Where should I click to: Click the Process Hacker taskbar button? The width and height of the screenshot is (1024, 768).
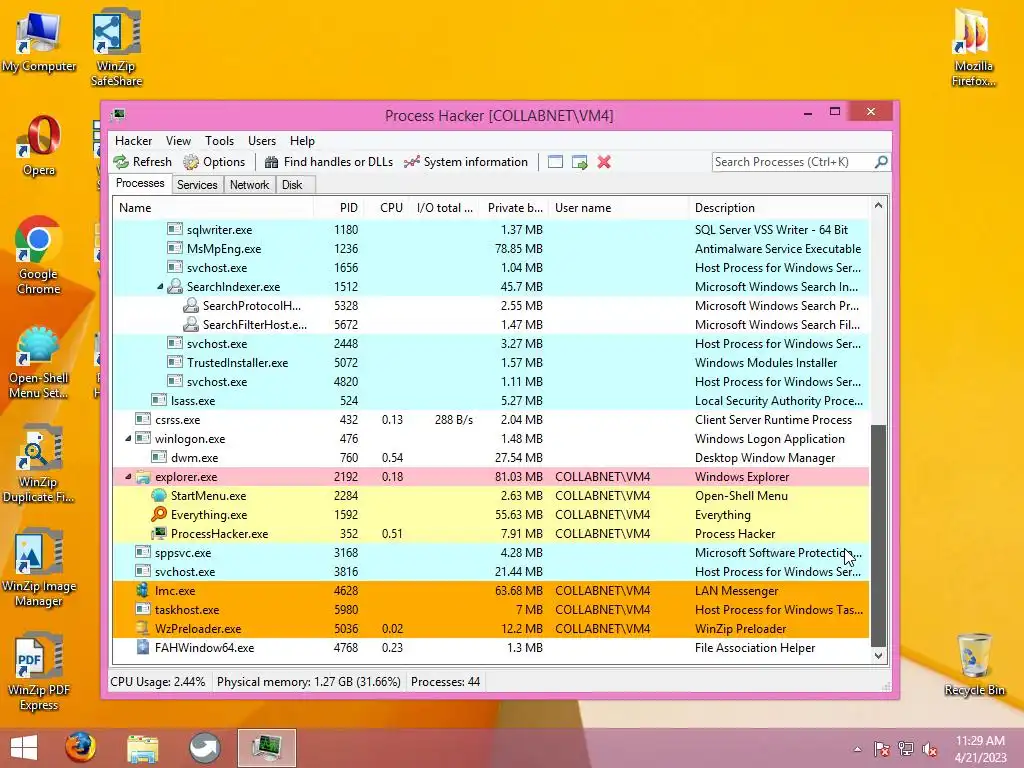point(266,748)
